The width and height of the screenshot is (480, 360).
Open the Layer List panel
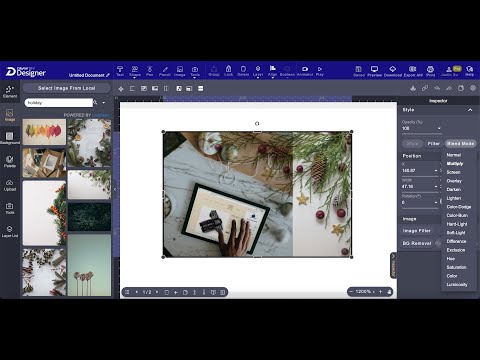tap(10, 231)
